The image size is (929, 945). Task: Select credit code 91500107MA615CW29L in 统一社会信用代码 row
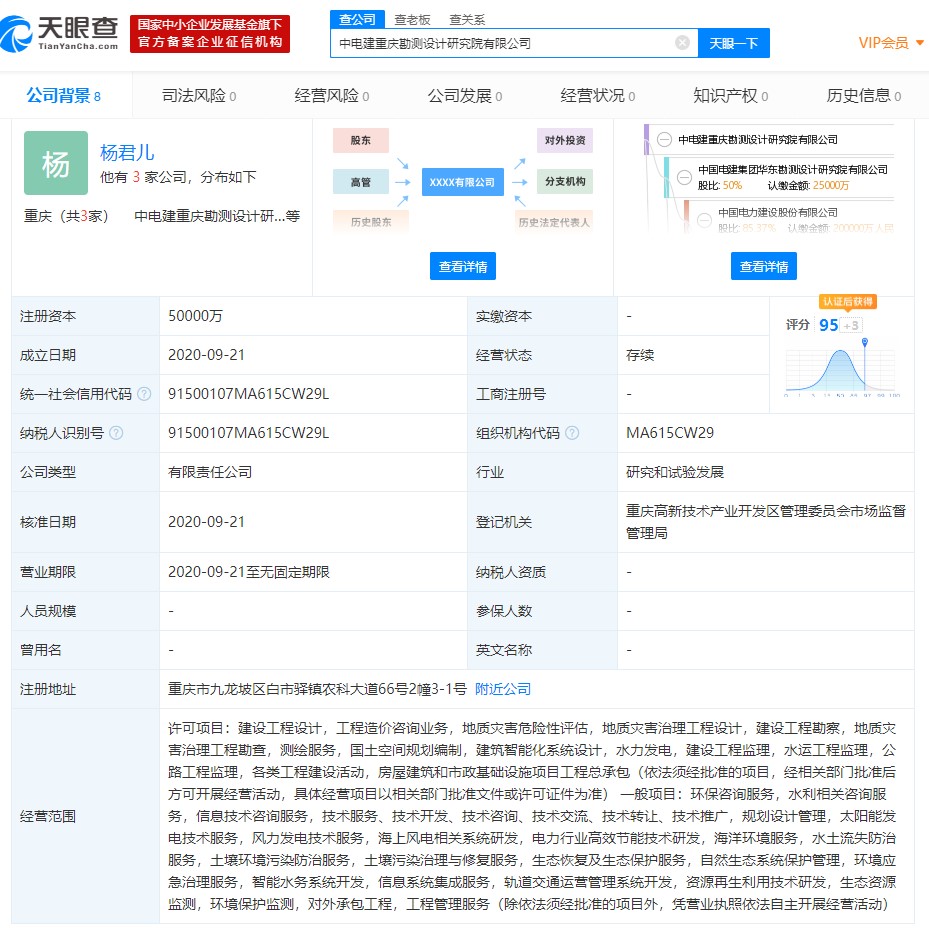point(248,394)
